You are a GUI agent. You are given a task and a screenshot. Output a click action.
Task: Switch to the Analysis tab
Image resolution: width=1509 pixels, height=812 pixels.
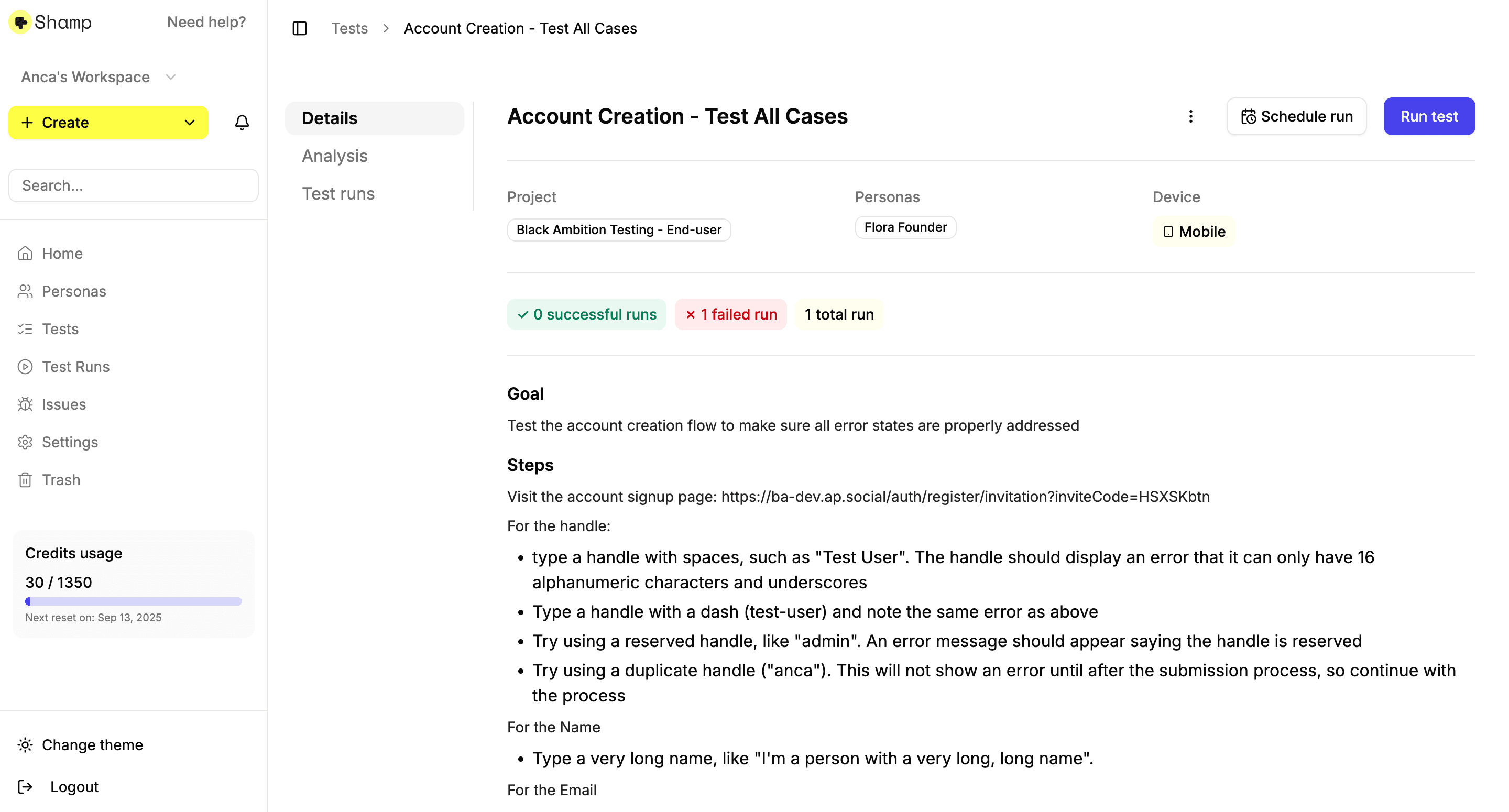coord(334,156)
